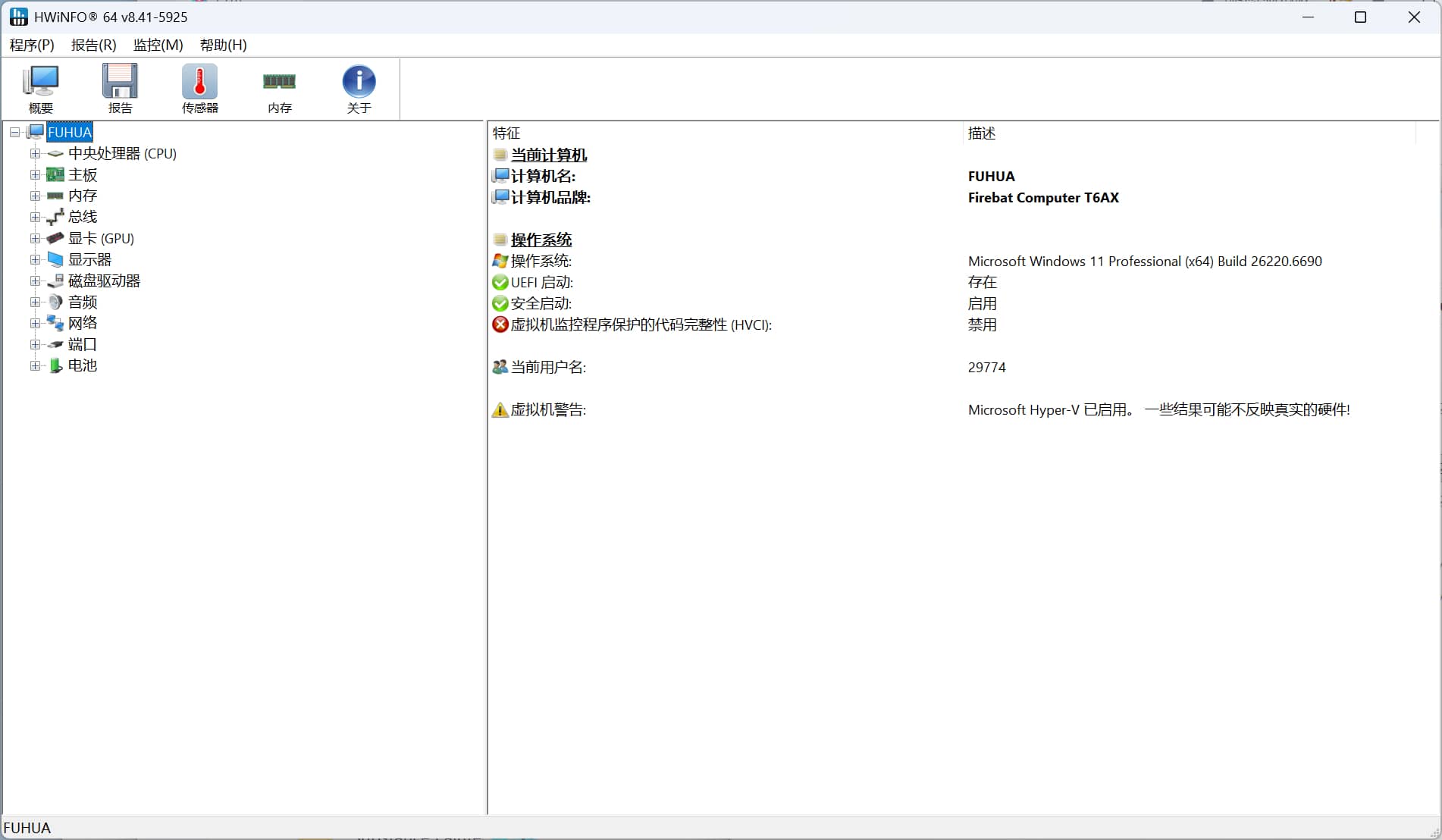Click the Windows 11 Professional build value
Screen dimensions: 1442x840
pyautogui.click(x=1145, y=261)
